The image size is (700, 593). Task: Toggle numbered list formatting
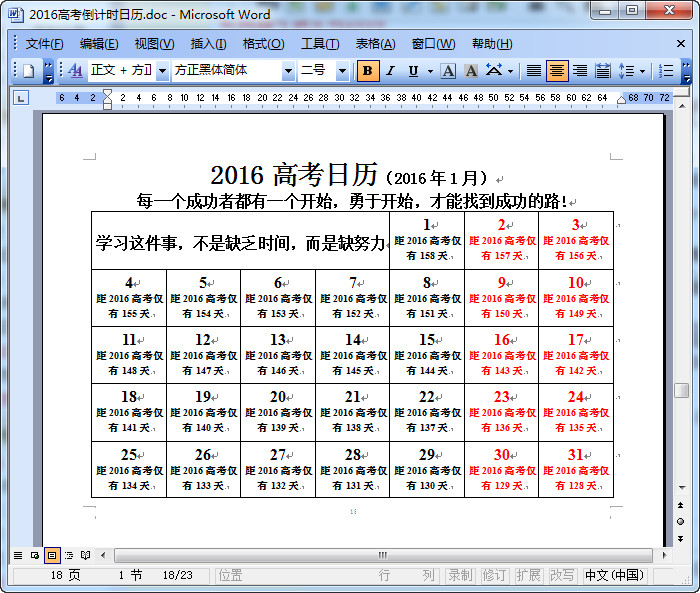click(666, 71)
